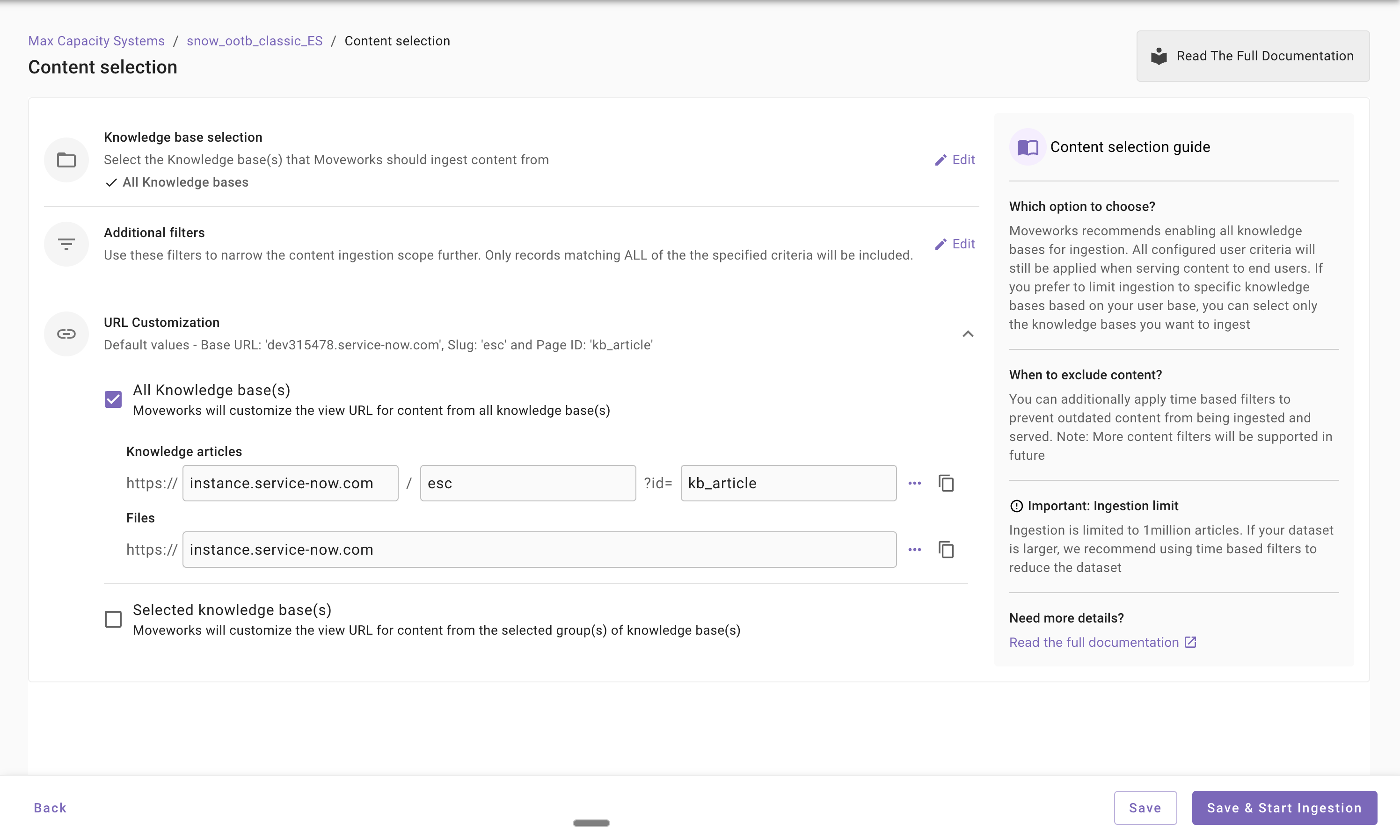Image resolution: width=1400 pixels, height=840 pixels.
Task: Collapse the URL Customization section
Action: [x=968, y=334]
